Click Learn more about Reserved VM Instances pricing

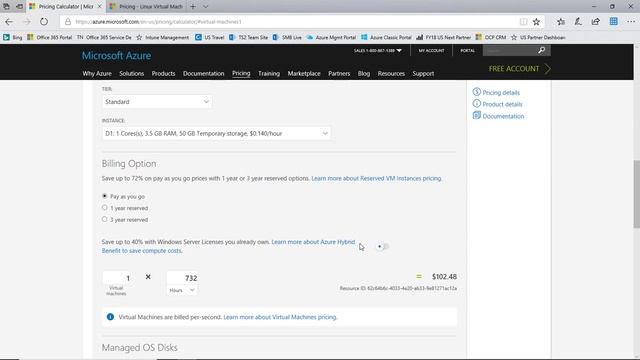click(376, 178)
